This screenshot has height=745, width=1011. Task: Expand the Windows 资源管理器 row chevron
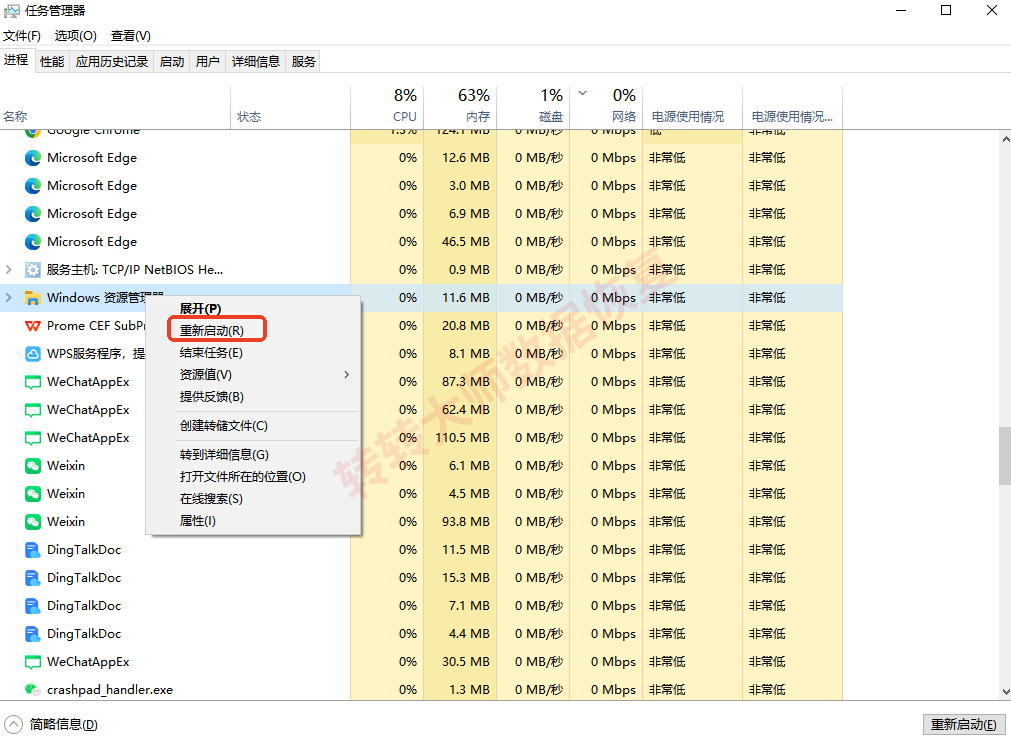tap(9, 297)
